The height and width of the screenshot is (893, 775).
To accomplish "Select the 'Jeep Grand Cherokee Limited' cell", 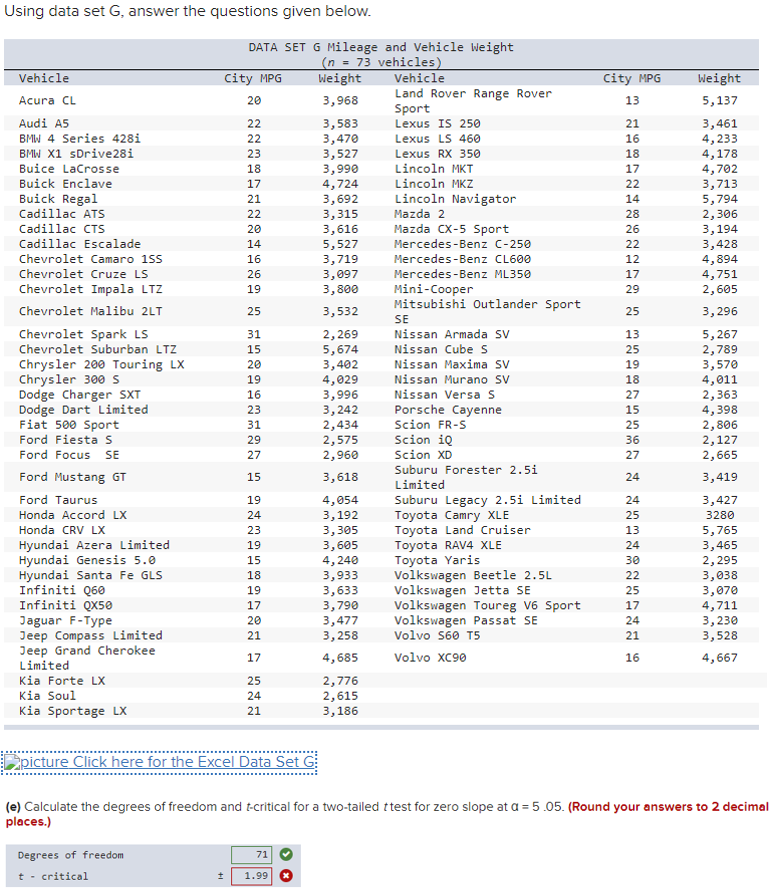I will [x=87, y=658].
